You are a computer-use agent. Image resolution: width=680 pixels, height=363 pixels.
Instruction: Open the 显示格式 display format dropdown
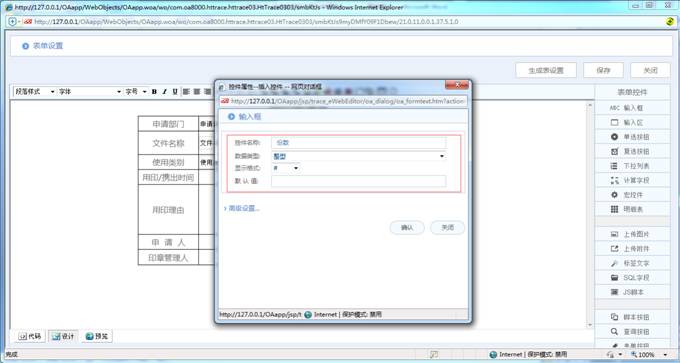[285, 168]
